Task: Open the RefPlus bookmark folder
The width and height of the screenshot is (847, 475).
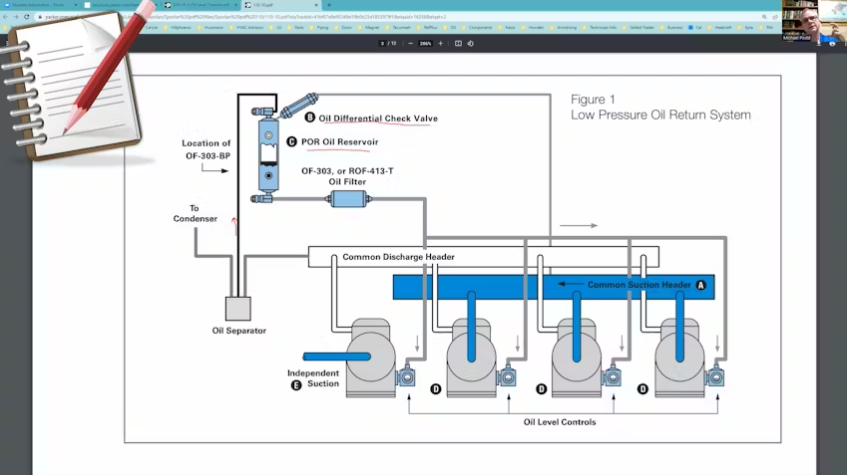Action: 427,28
